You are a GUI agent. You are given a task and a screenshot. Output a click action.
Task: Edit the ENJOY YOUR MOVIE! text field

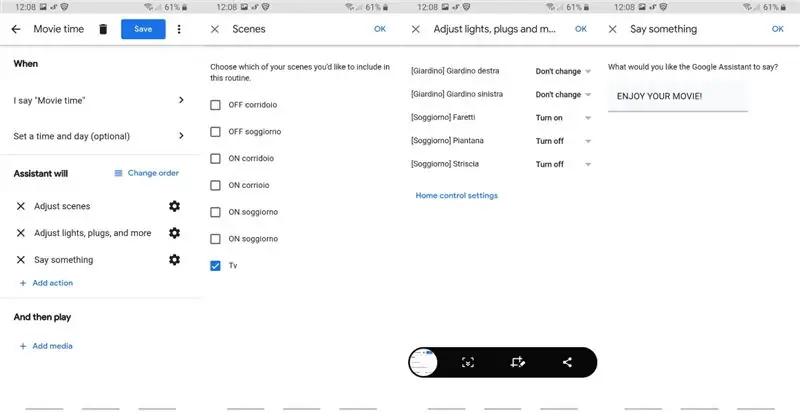[678, 96]
